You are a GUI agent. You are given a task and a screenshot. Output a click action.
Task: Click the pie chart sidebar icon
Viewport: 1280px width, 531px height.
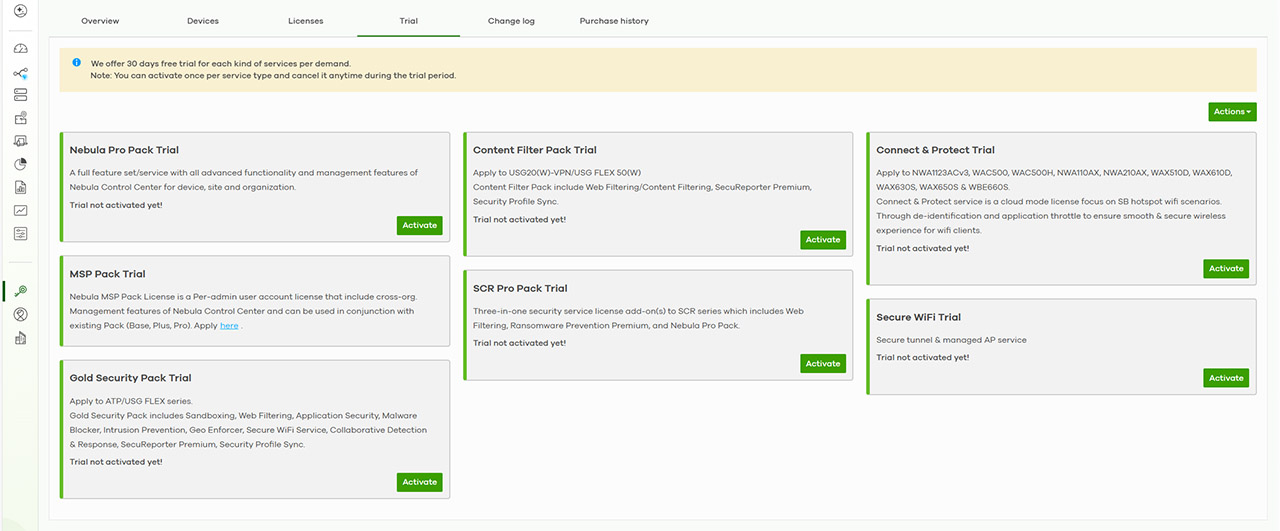(20, 164)
